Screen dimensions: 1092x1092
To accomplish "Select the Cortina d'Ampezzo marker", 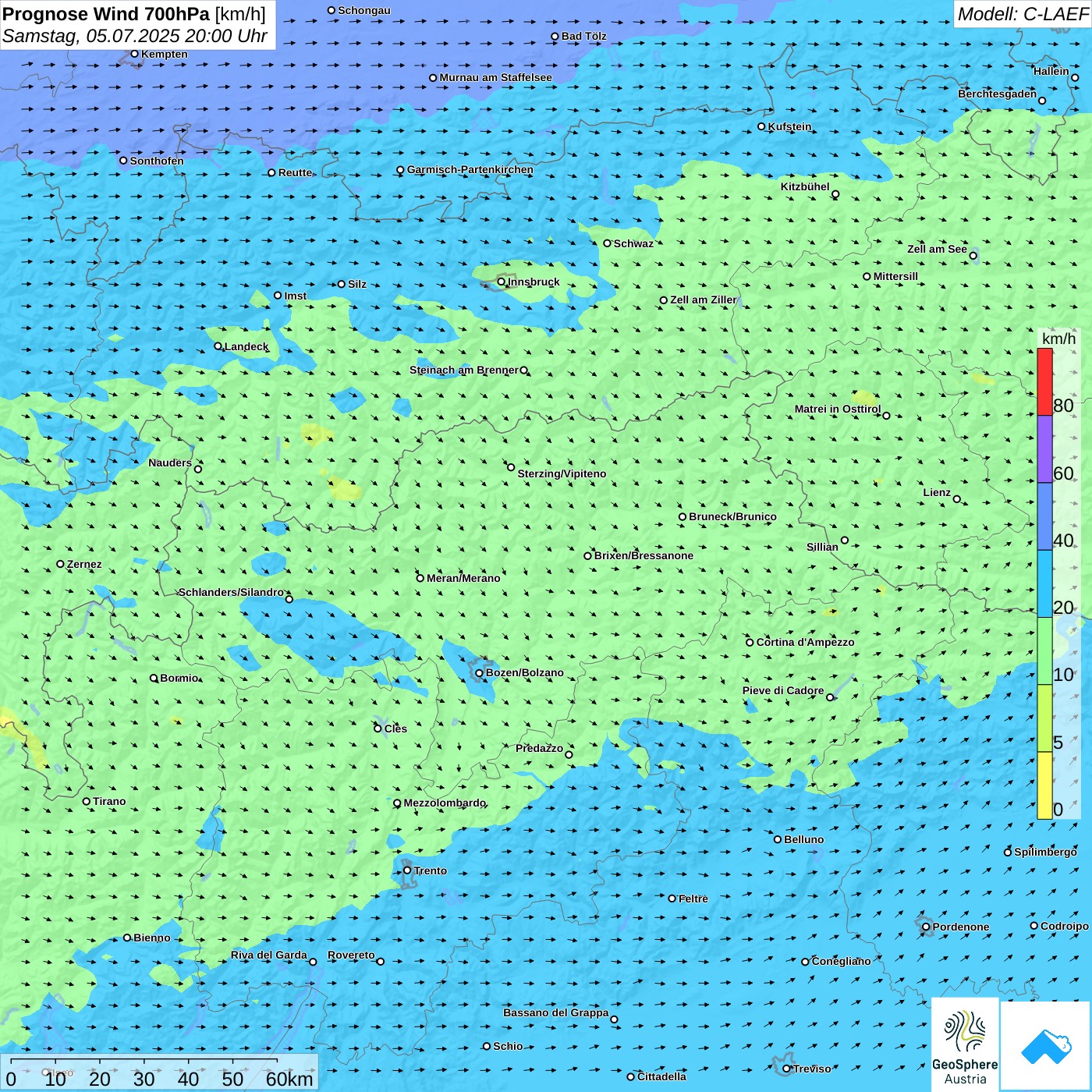I will [x=750, y=643].
